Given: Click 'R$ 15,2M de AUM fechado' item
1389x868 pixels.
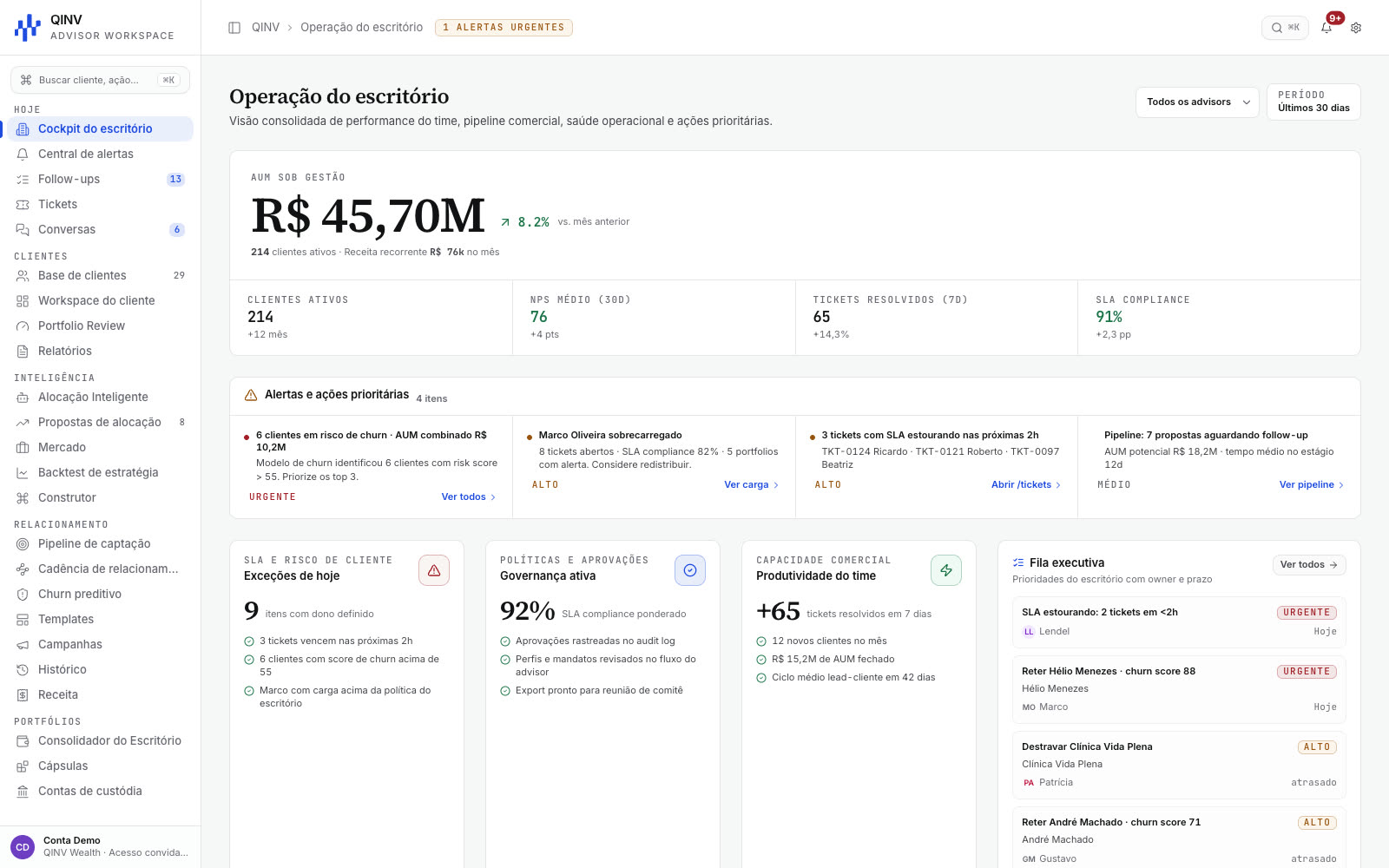Looking at the screenshot, I should (833, 660).
